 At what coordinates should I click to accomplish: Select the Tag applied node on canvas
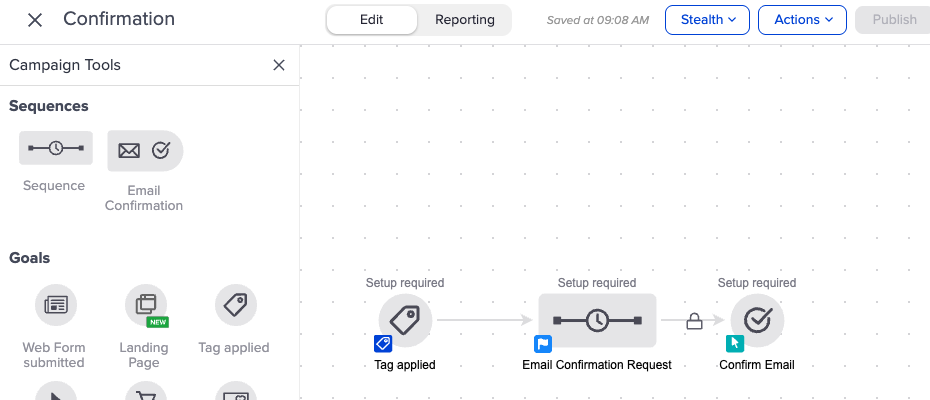pyautogui.click(x=405, y=320)
